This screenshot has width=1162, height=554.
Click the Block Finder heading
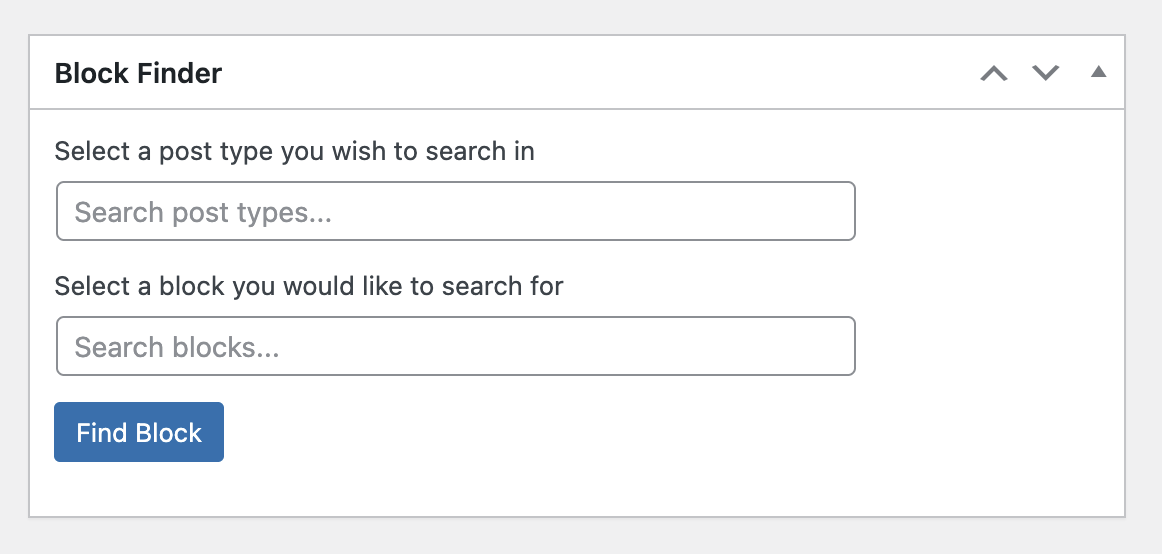pos(138,73)
